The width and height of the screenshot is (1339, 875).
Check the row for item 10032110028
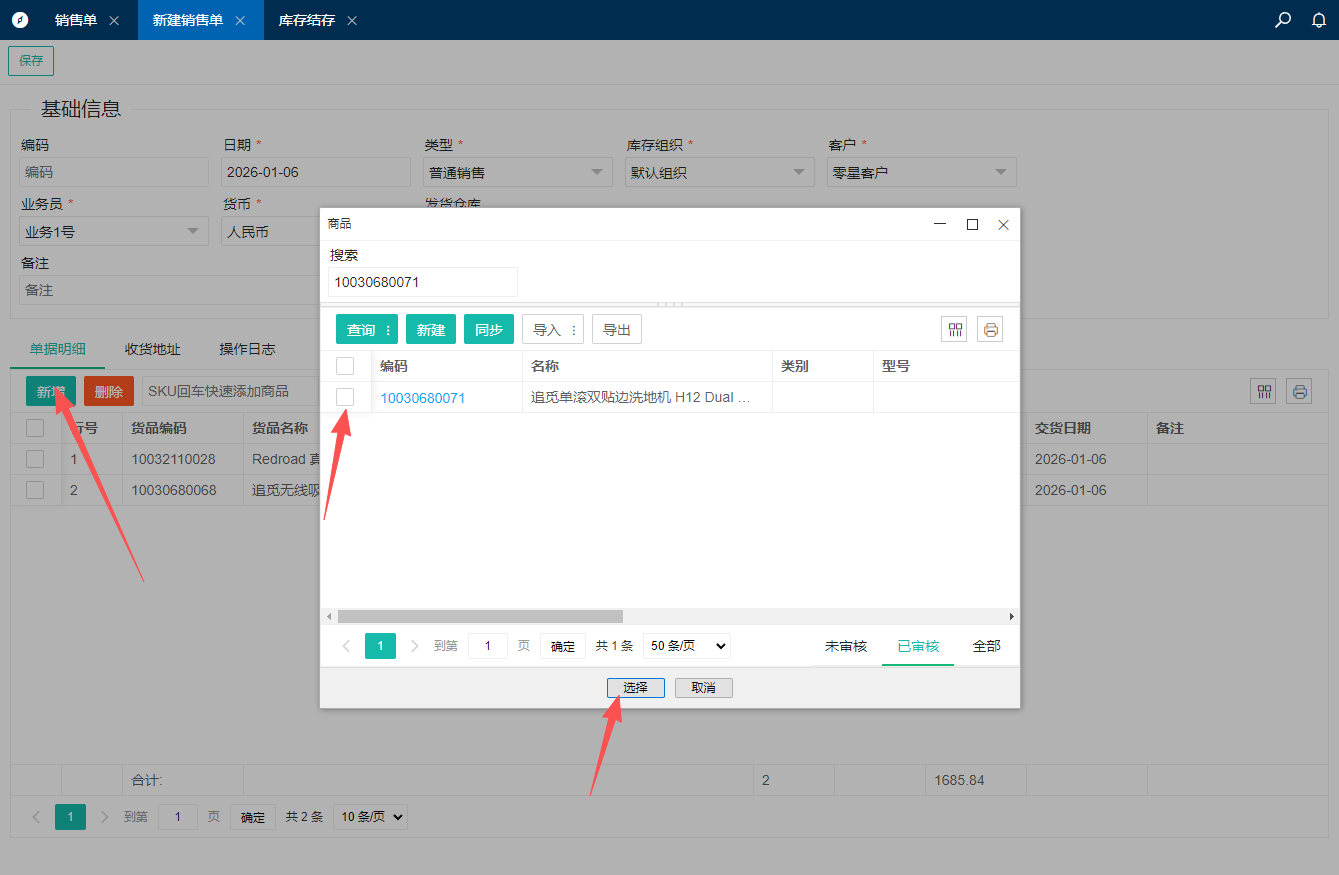click(35, 459)
